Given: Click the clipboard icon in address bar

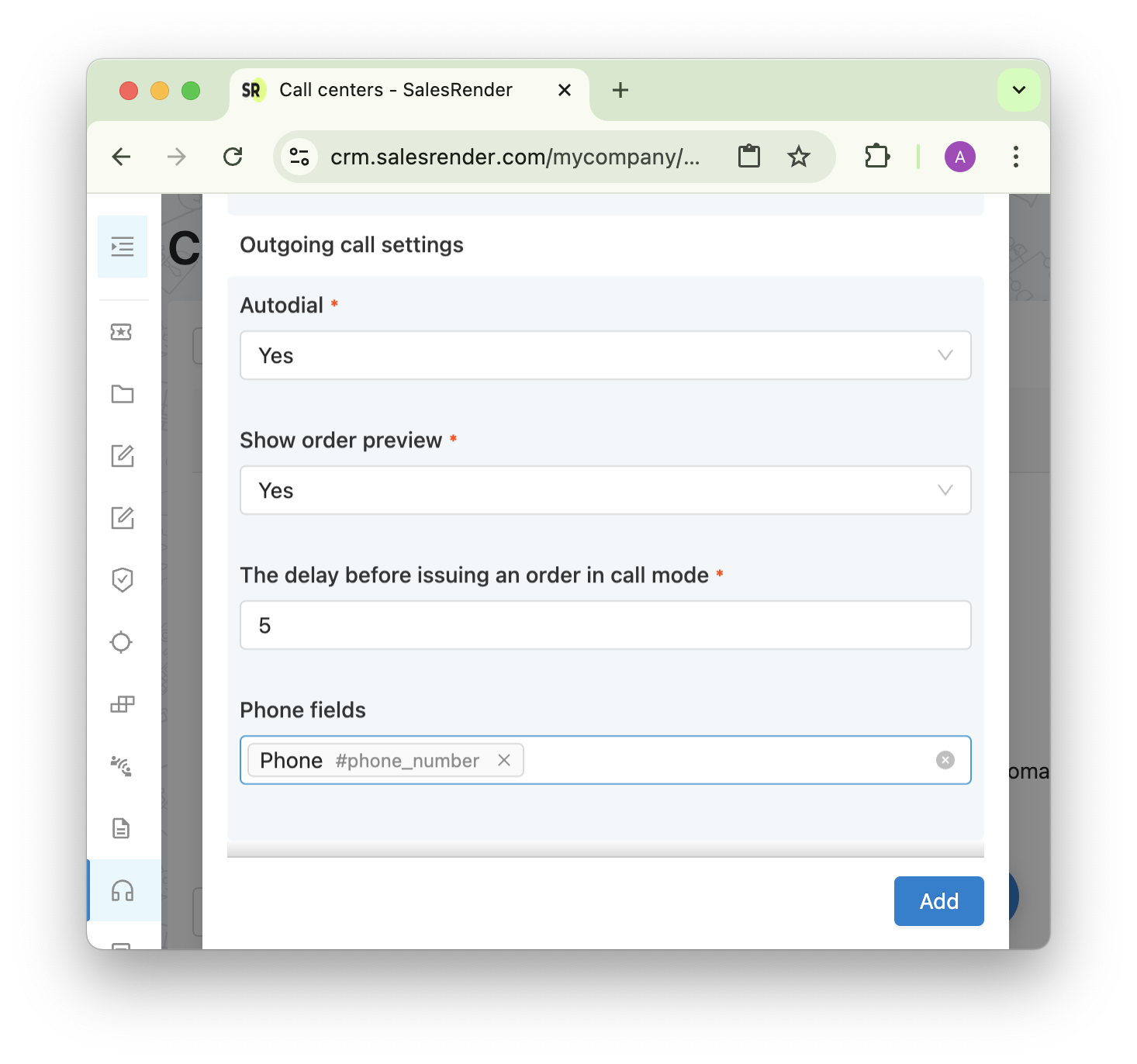Looking at the screenshot, I should pos(749,157).
